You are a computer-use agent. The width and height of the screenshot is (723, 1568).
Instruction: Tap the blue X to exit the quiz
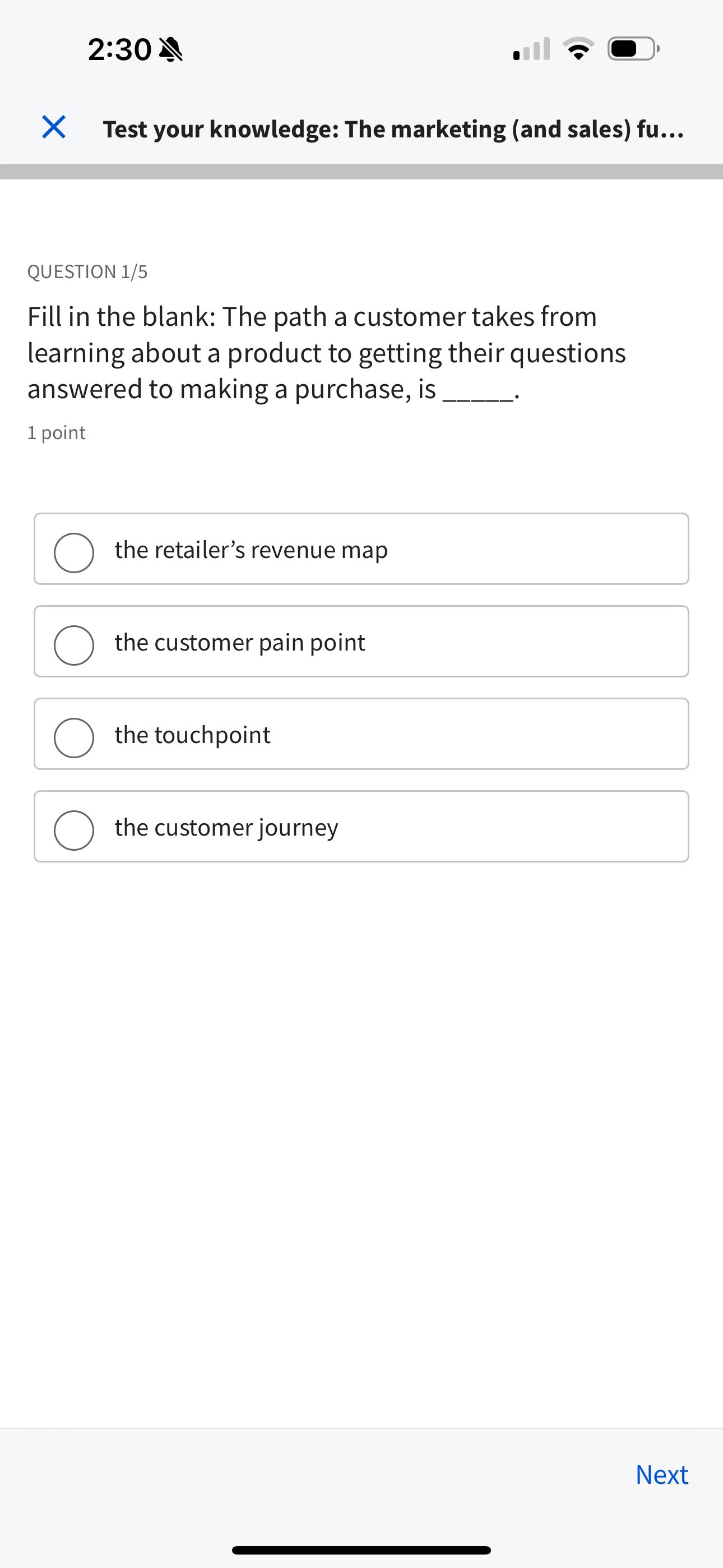[54, 128]
